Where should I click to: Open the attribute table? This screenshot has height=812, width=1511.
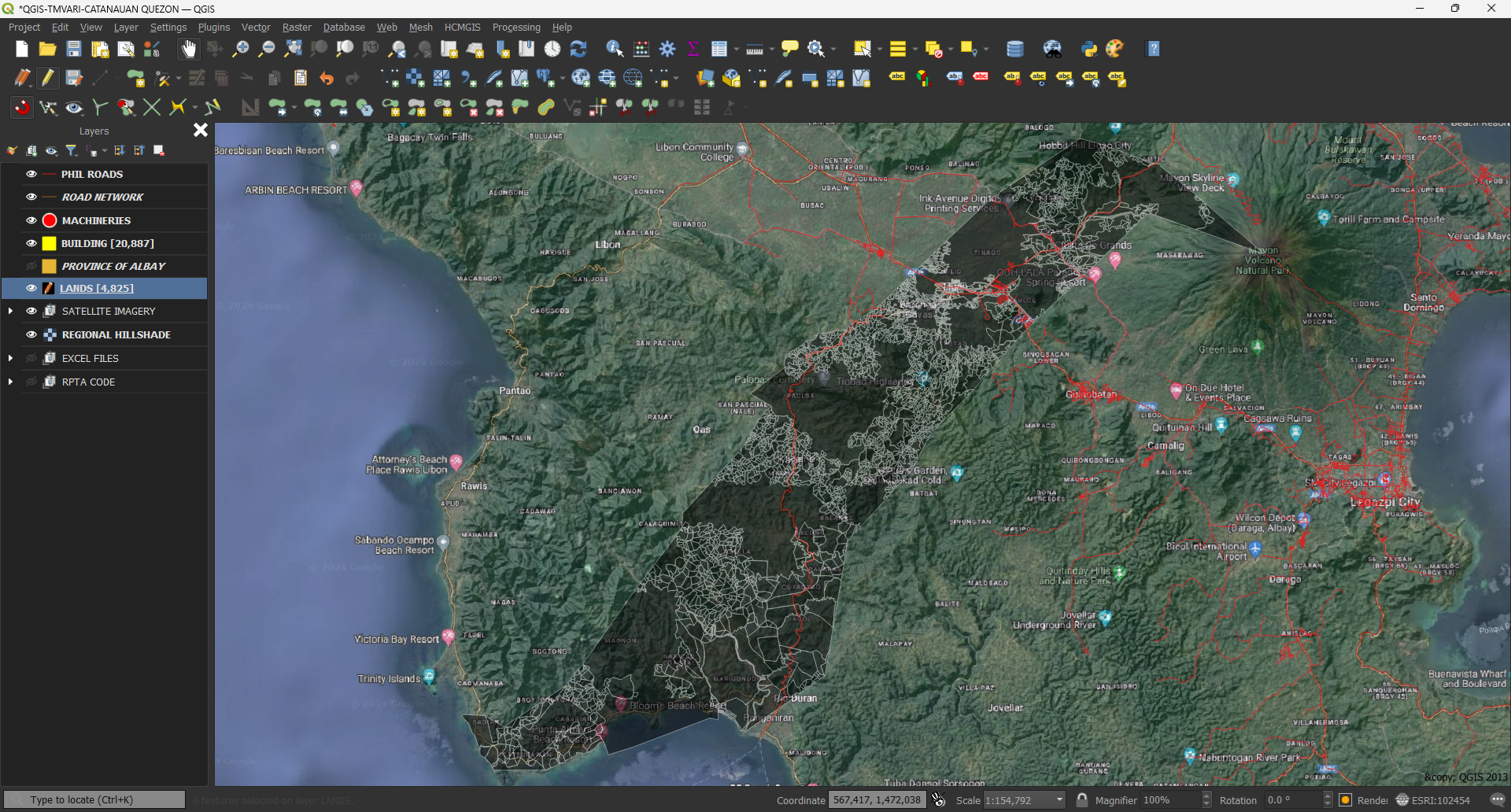coord(719,49)
